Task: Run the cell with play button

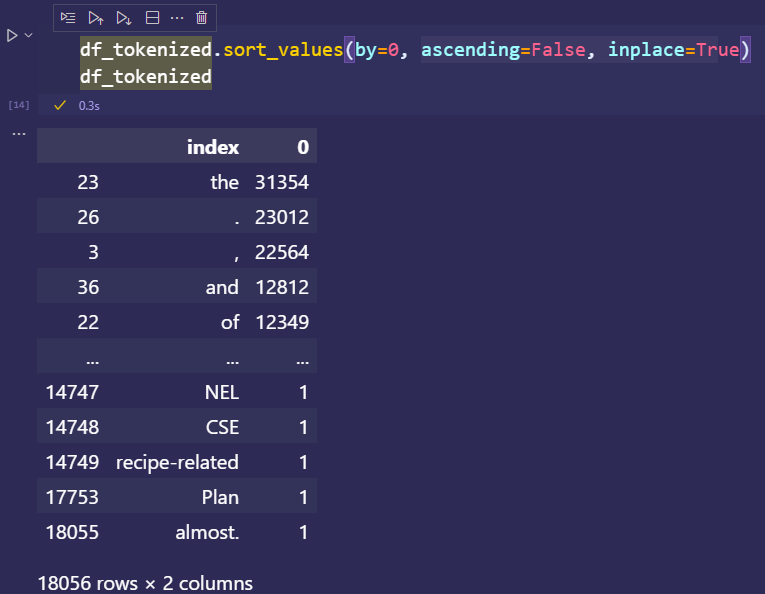Action: [12, 36]
